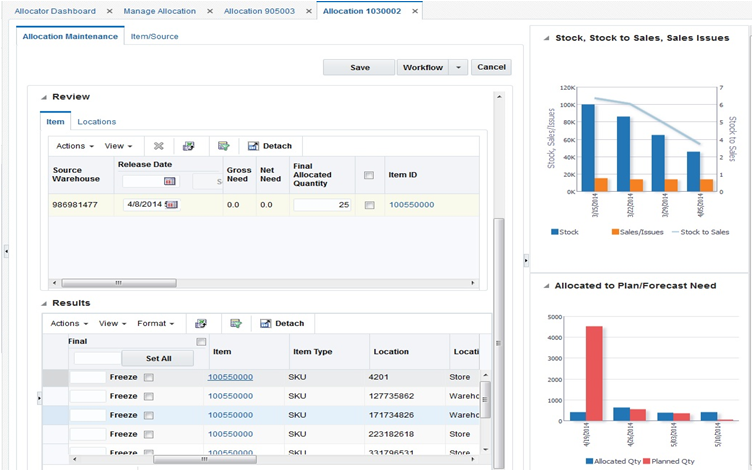
Task: Click the Detach icon in Results toolbar
Action: 266,324
